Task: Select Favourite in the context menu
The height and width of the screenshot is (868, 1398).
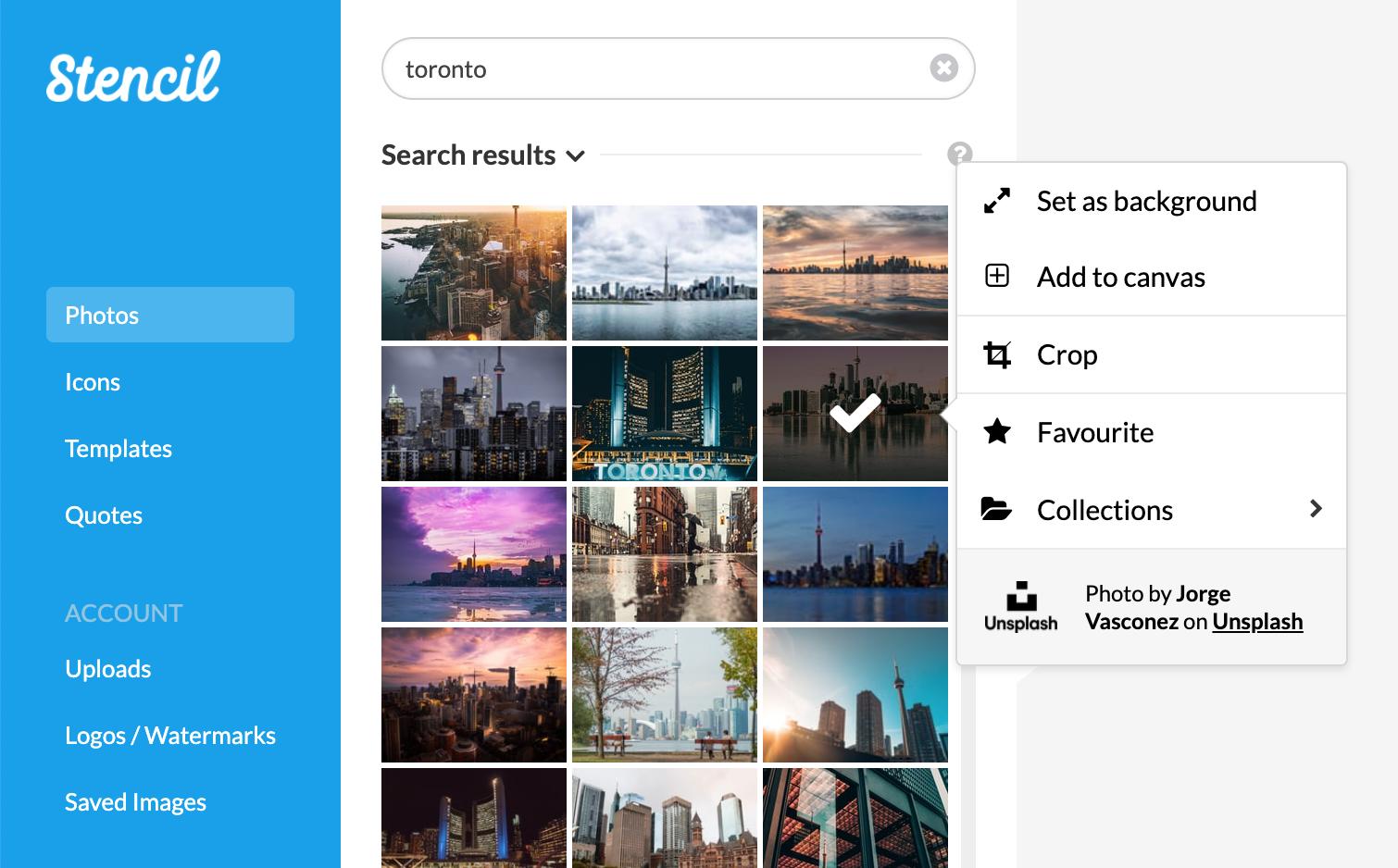Action: [x=1095, y=431]
